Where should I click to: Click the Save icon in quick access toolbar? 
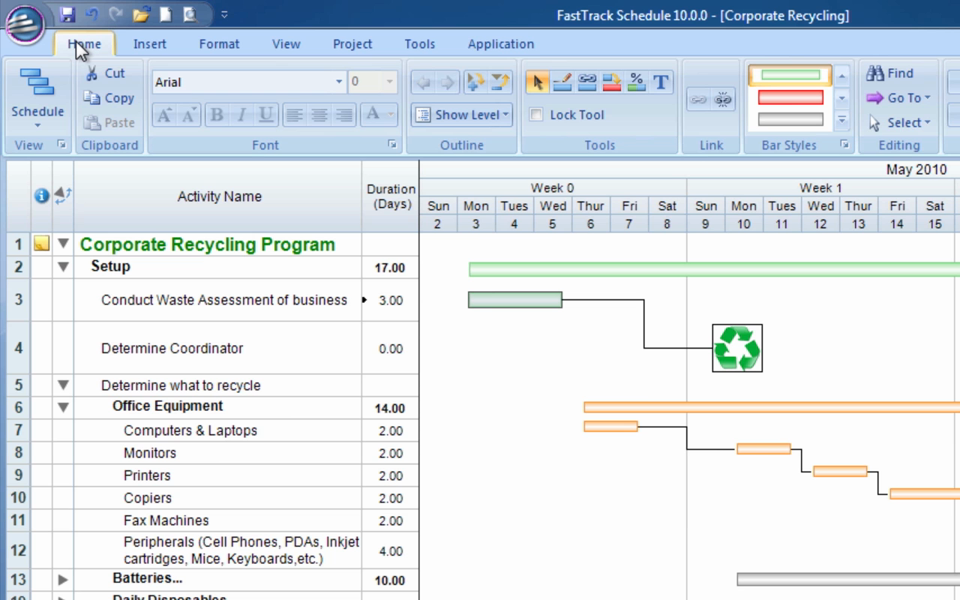pos(67,14)
